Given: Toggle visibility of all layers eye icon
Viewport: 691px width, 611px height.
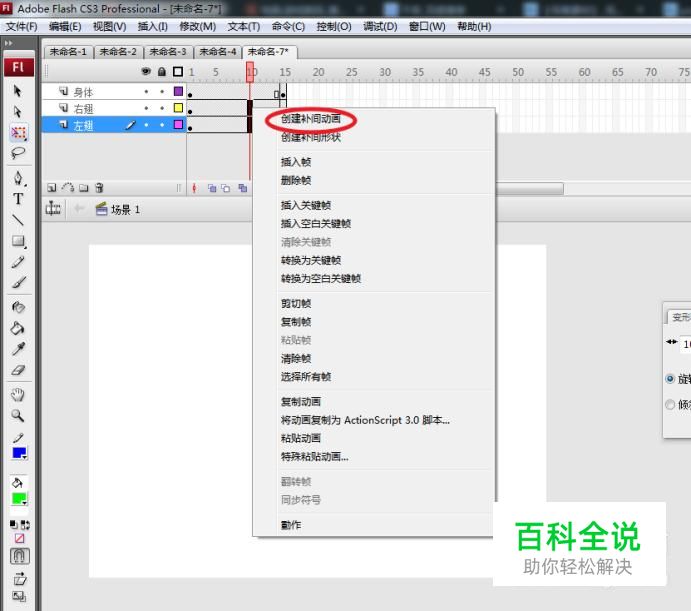Looking at the screenshot, I should click(x=146, y=71).
